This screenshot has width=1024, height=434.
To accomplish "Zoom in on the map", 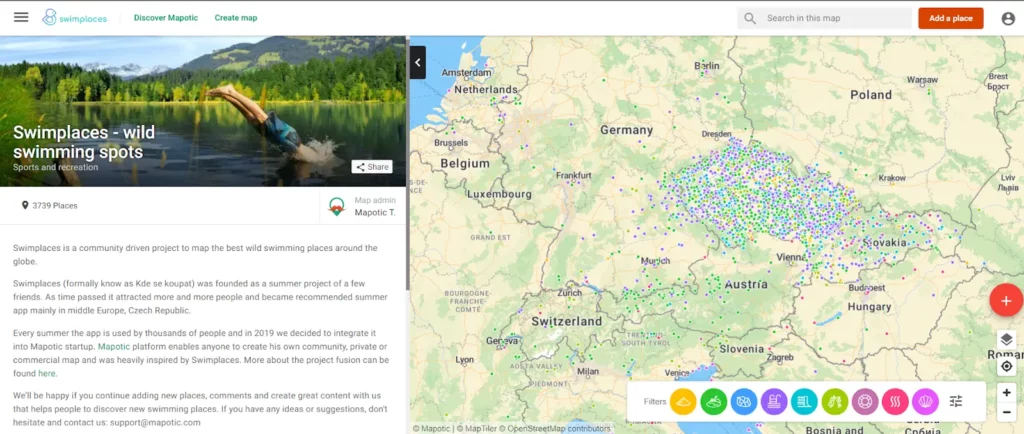I will pos(1006,392).
